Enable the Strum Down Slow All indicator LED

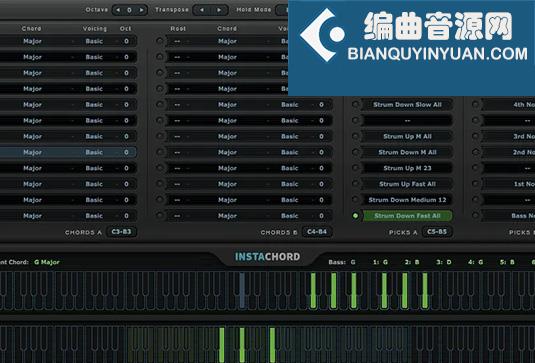point(355,104)
